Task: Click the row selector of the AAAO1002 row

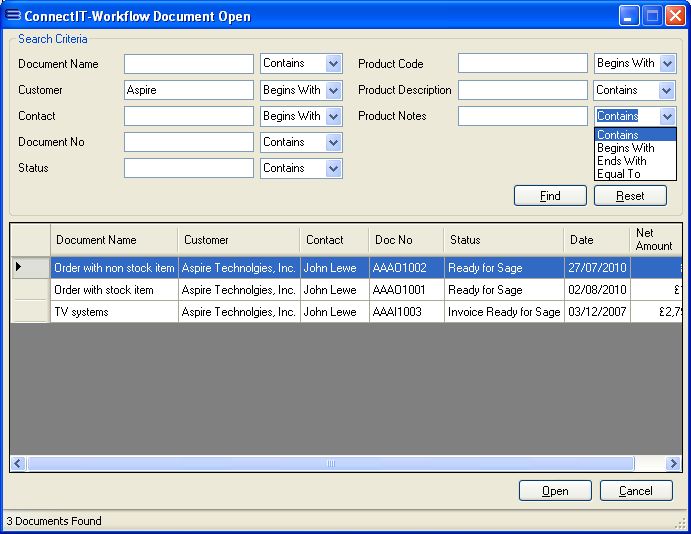Action: click(30, 268)
